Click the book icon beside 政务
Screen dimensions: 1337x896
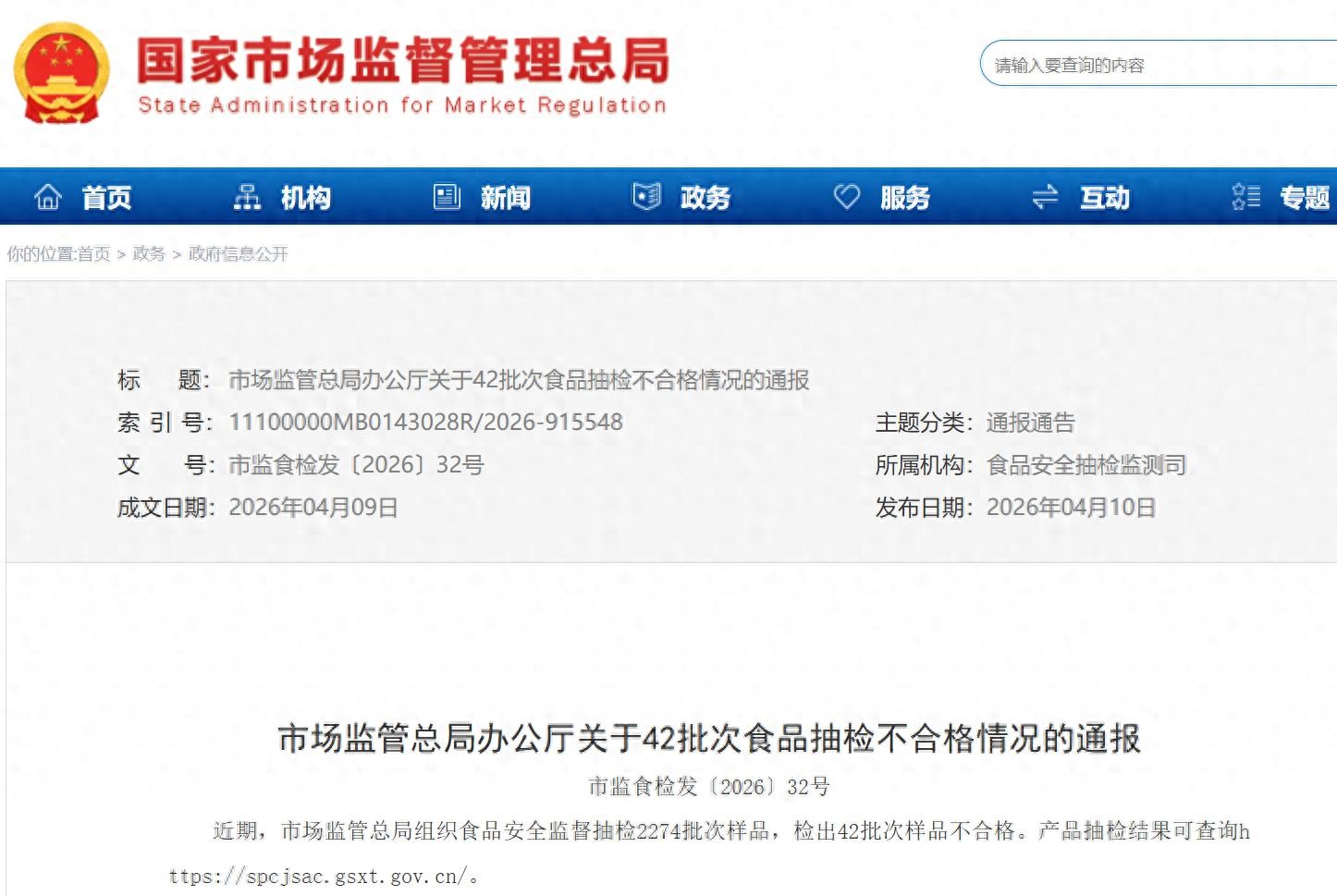click(646, 197)
